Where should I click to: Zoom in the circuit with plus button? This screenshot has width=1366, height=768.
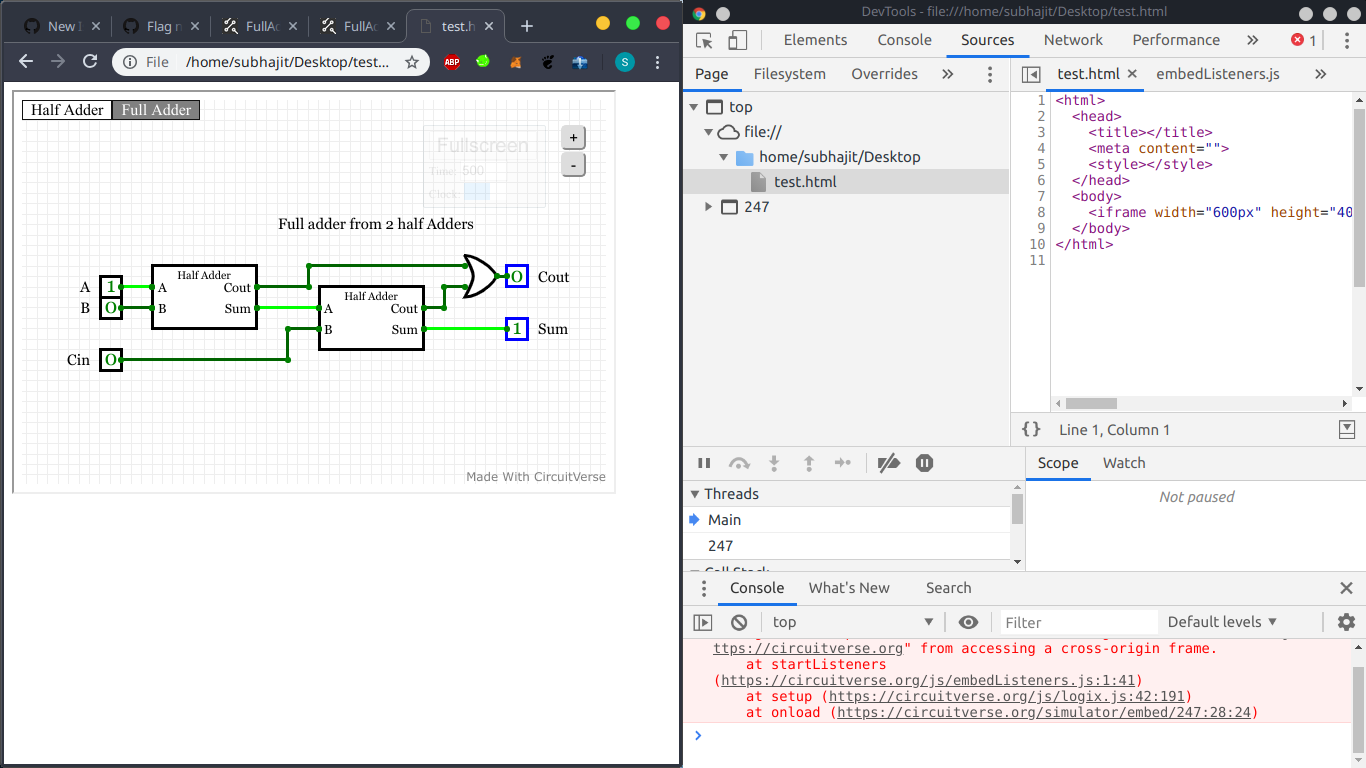(x=573, y=138)
